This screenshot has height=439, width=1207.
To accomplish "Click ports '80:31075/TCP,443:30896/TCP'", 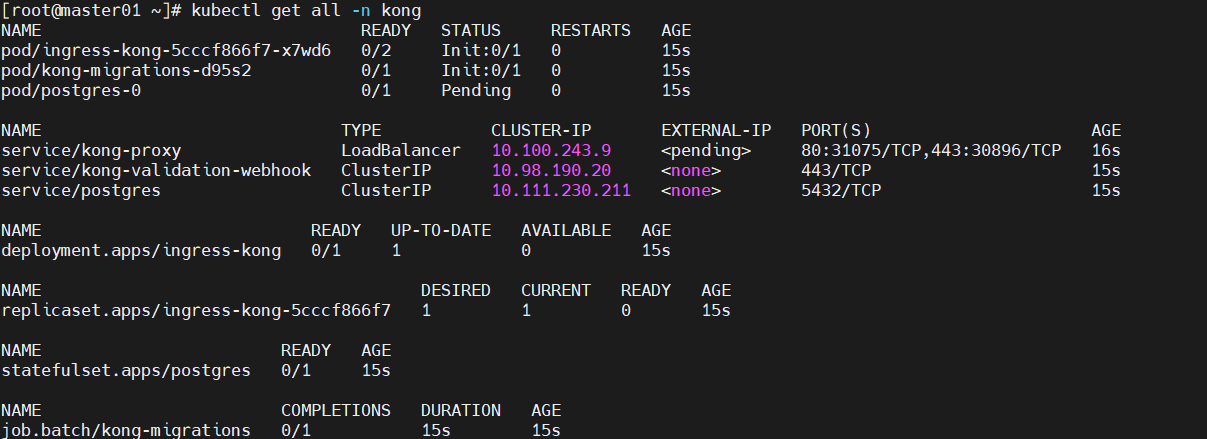I will coord(931,150).
